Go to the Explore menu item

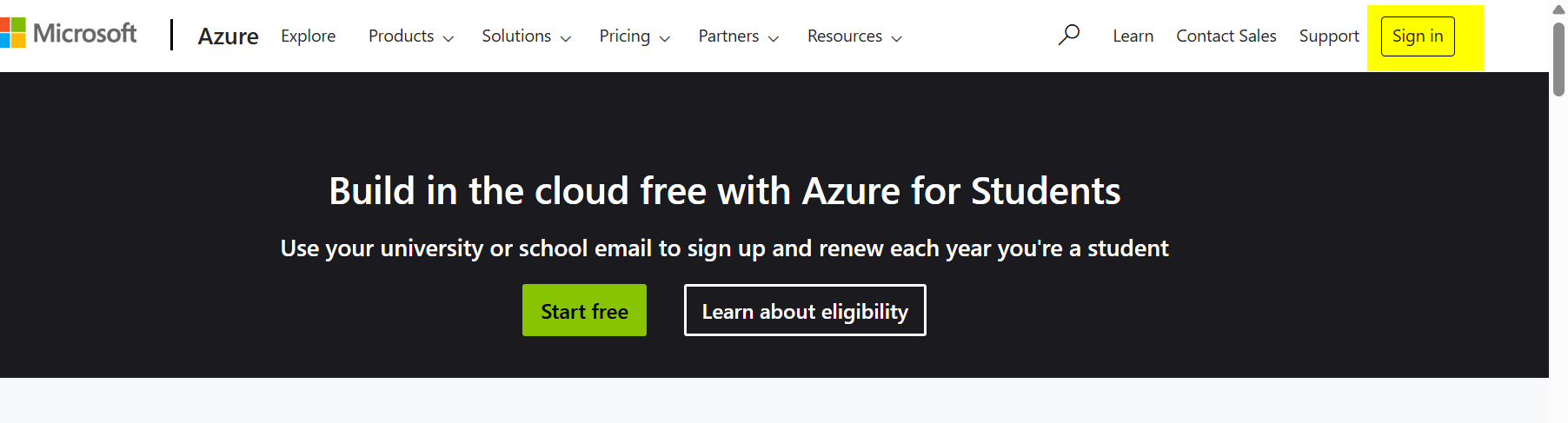tap(309, 36)
